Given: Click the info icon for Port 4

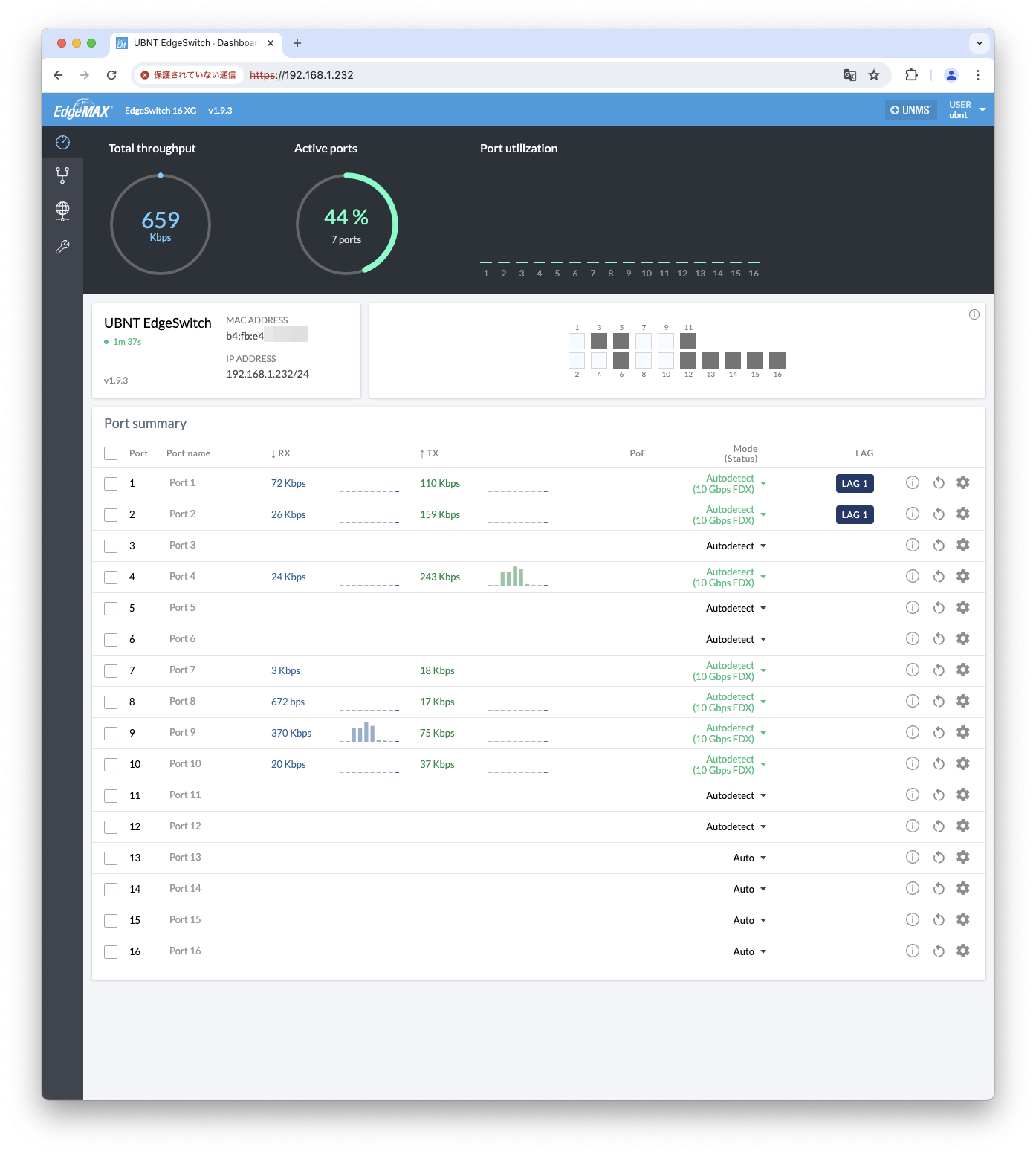Looking at the screenshot, I should click(x=913, y=576).
